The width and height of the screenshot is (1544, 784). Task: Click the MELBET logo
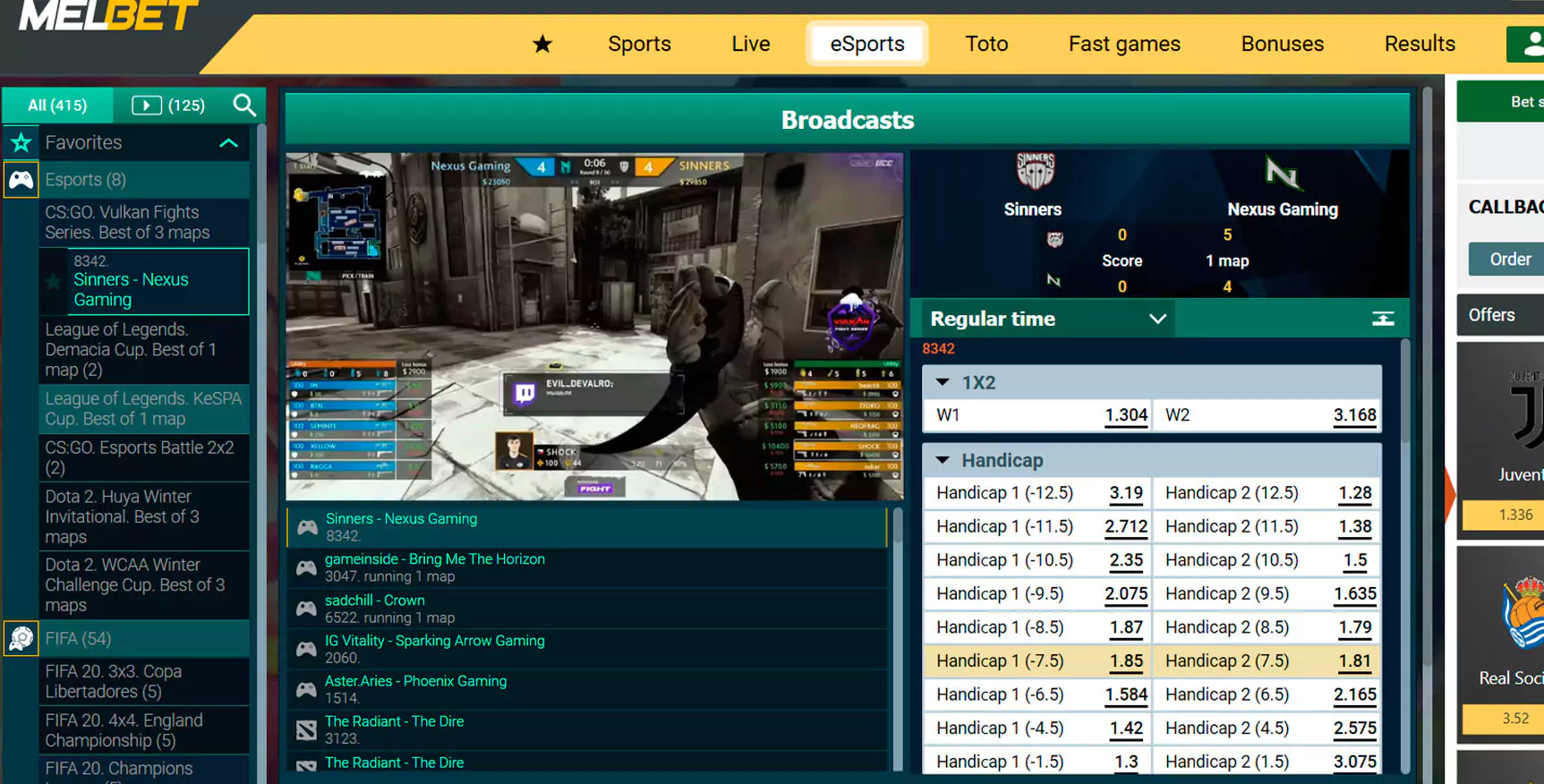[x=107, y=16]
